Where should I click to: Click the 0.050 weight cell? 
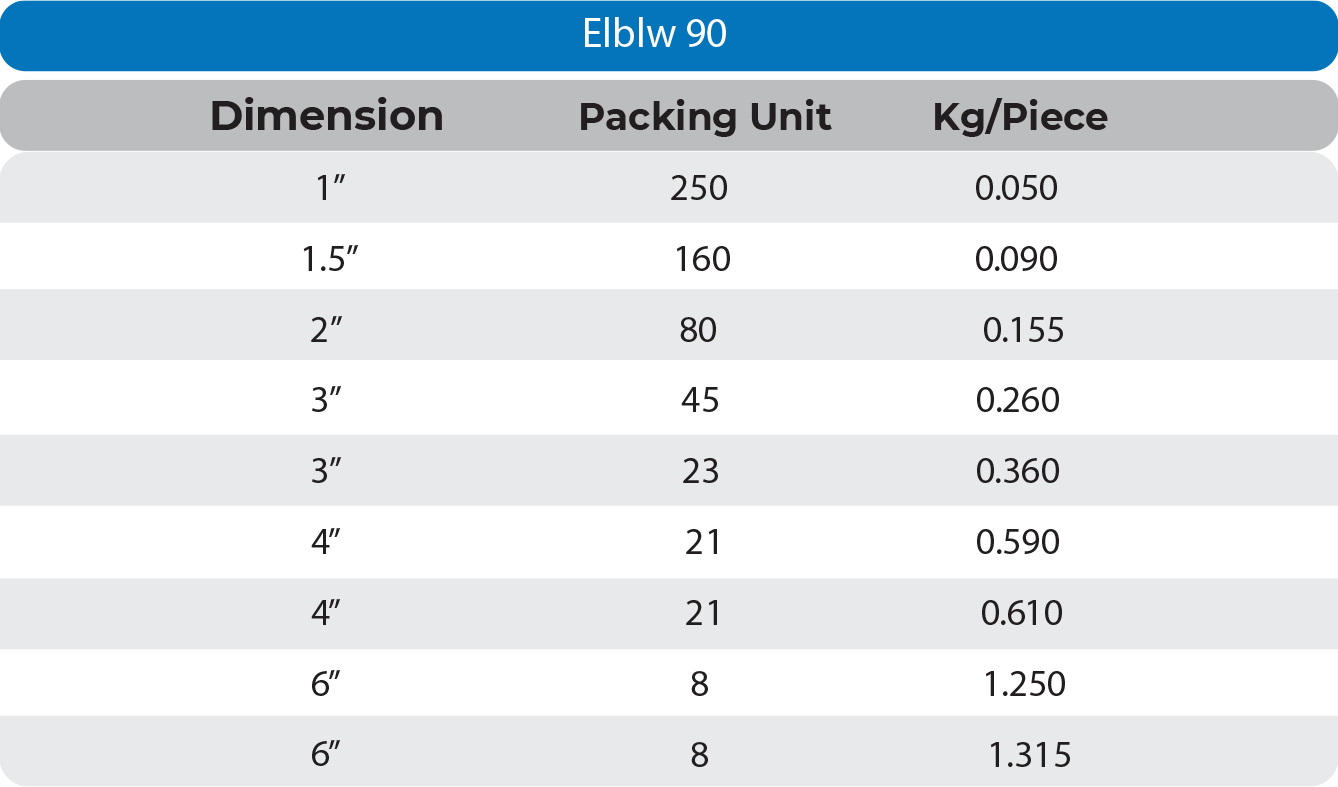tap(1016, 188)
